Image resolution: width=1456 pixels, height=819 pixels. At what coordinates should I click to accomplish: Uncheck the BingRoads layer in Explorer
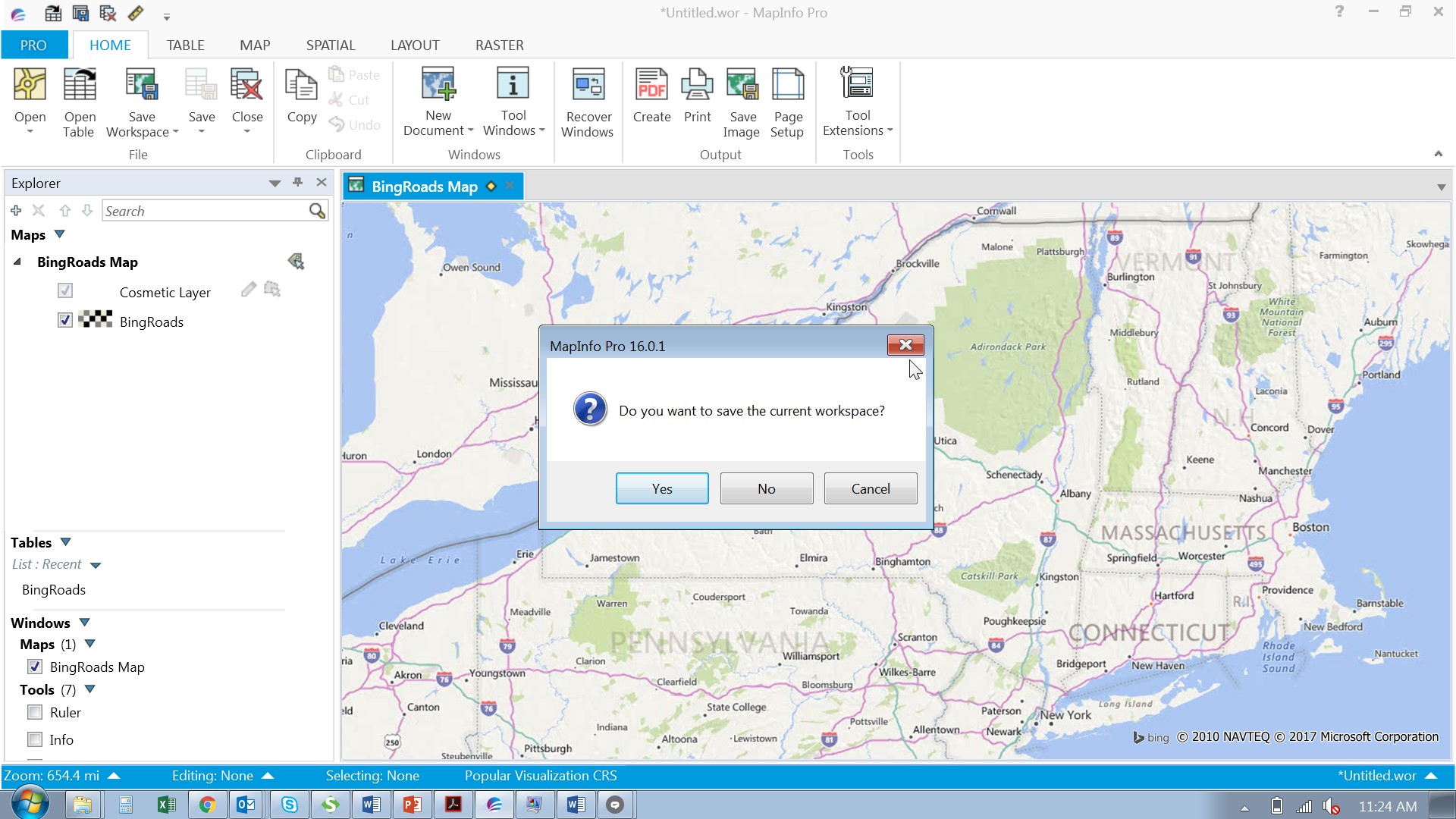click(65, 320)
